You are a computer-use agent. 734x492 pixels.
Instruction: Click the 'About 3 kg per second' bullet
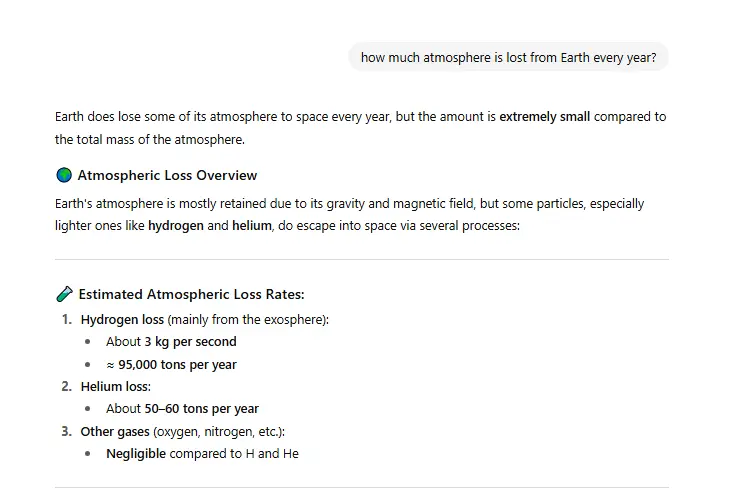(171, 342)
